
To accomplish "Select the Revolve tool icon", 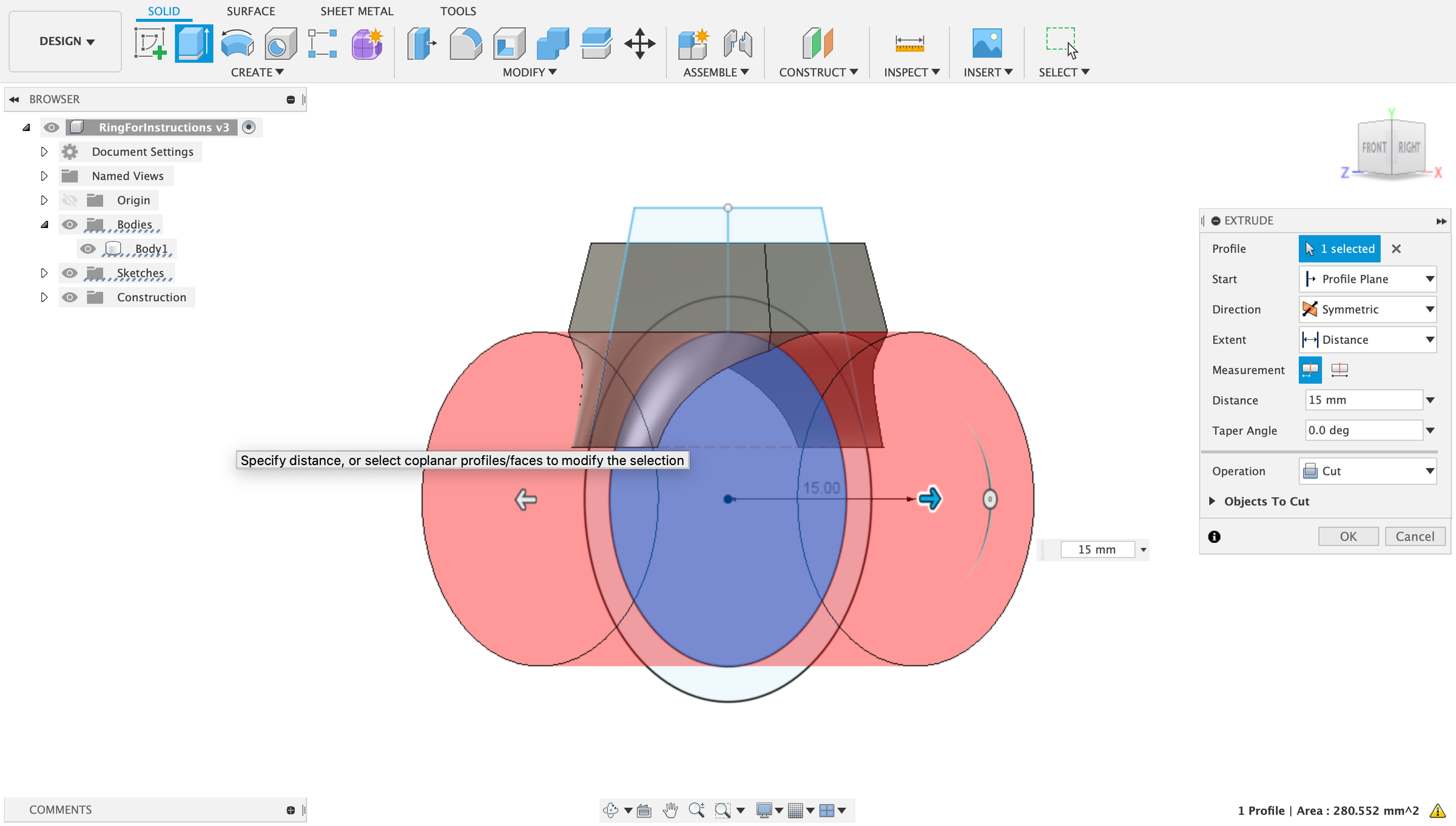I will click(237, 44).
